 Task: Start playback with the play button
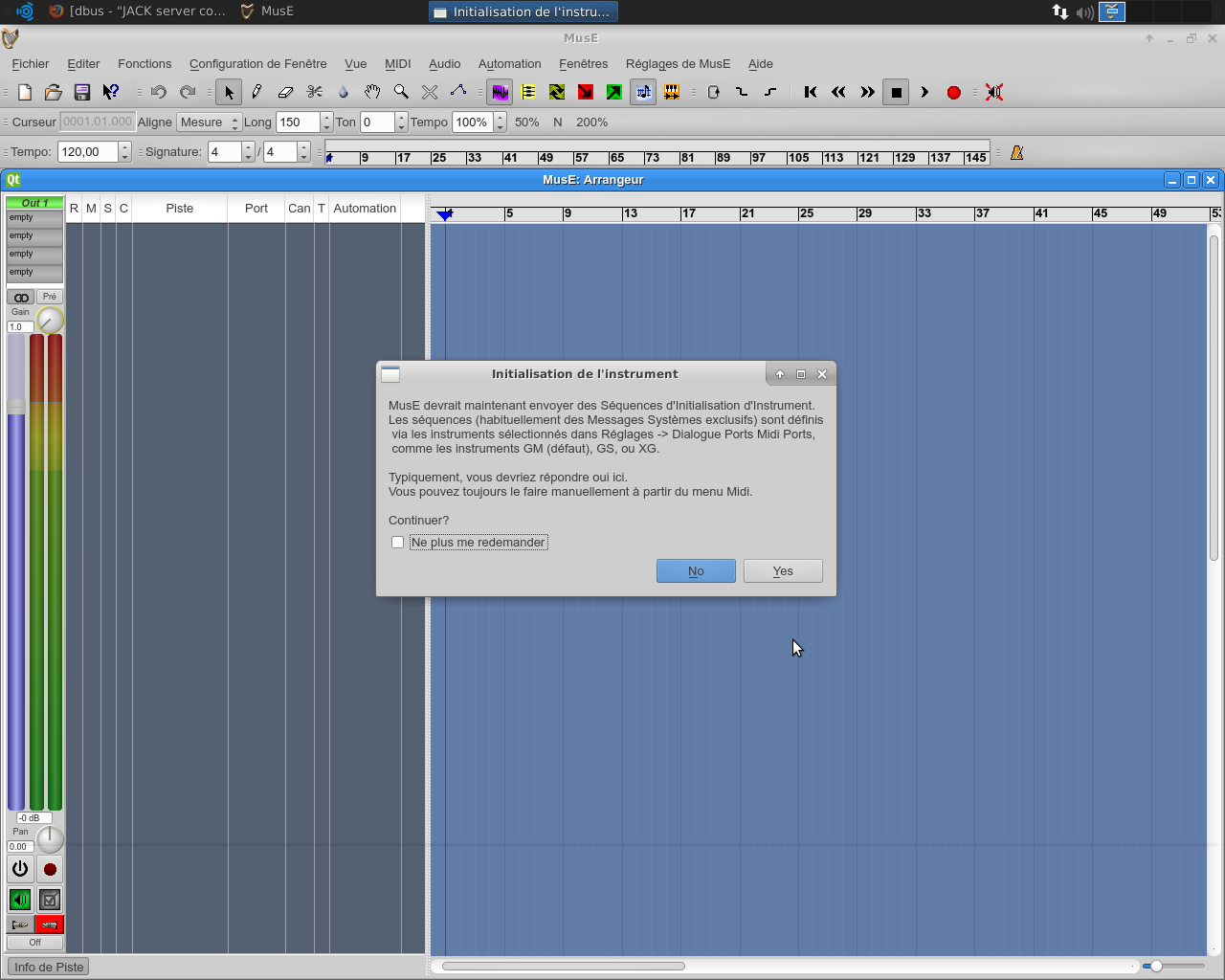[924, 92]
